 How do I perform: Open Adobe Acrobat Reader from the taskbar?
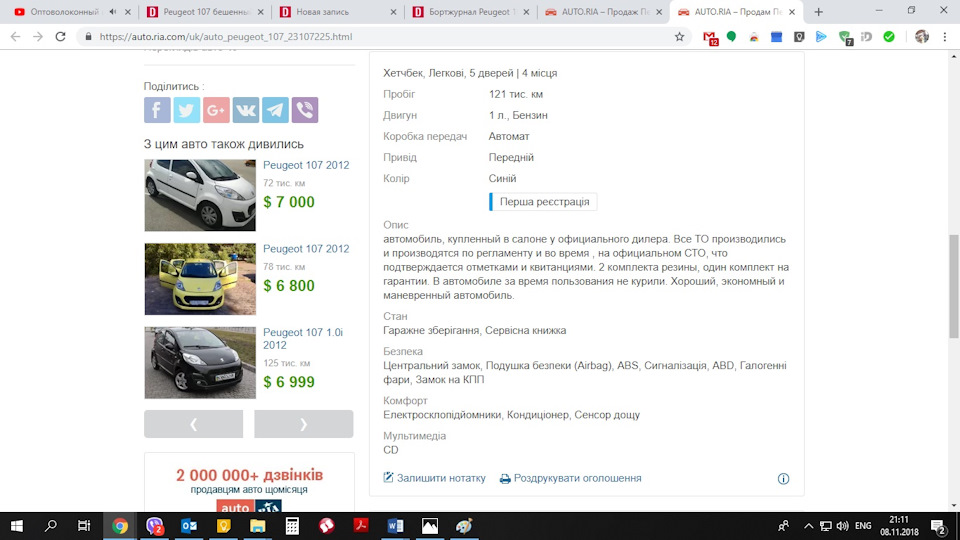pyautogui.click(x=361, y=526)
